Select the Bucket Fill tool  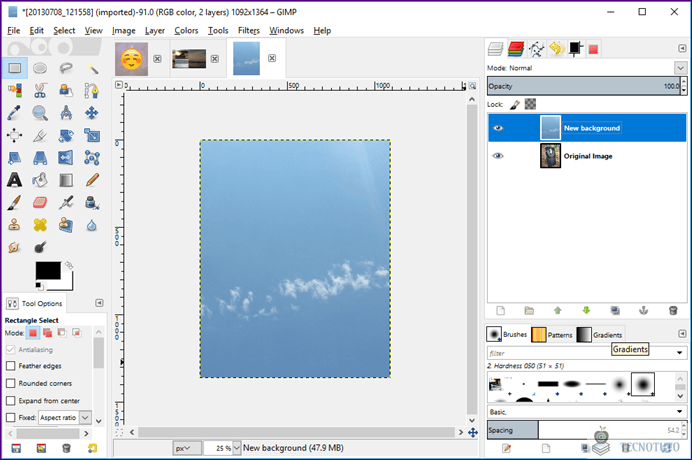pyautogui.click(x=40, y=180)
